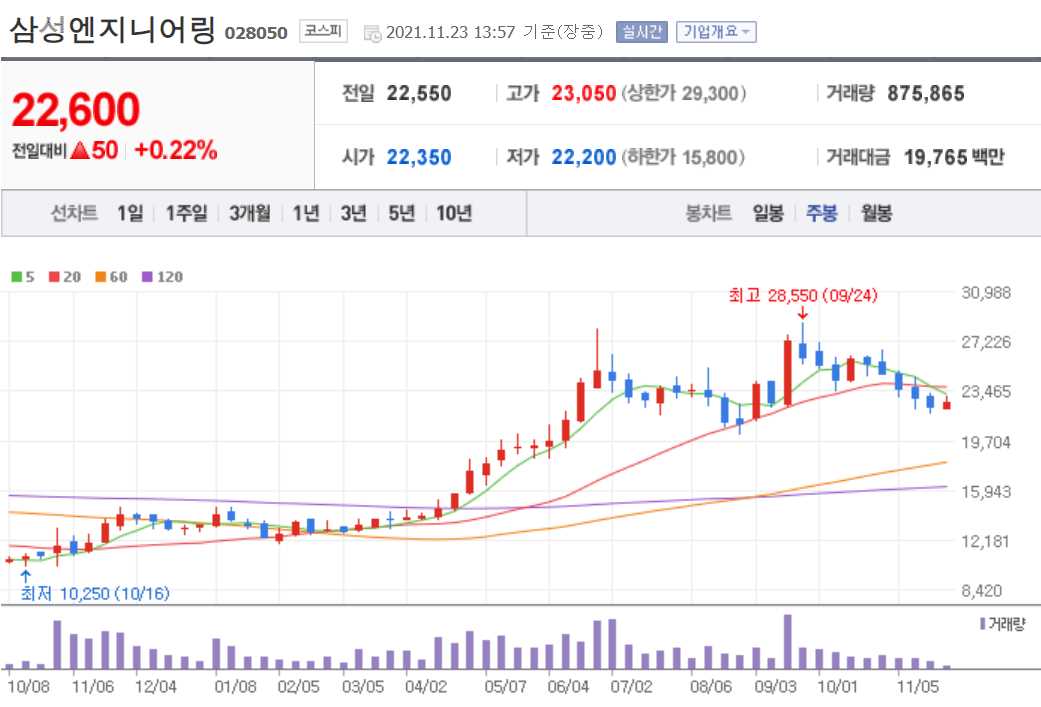Click the 코스피 market badge
The height and width of the screenshot is (707, 1041).
[322, 31]
